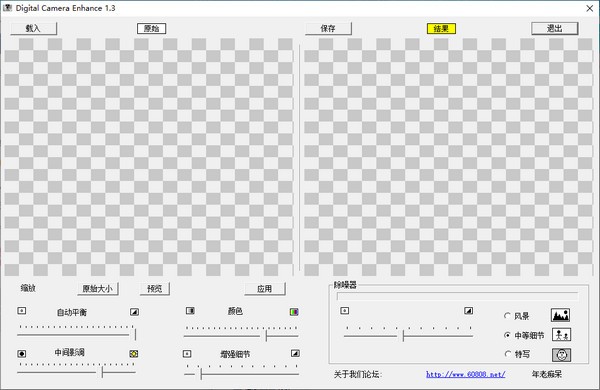This screenshot has width=600, height=390.
Task: Click the small square icon in 除噪器 panel
Action: pyautogui.click(x=345, y=311)
